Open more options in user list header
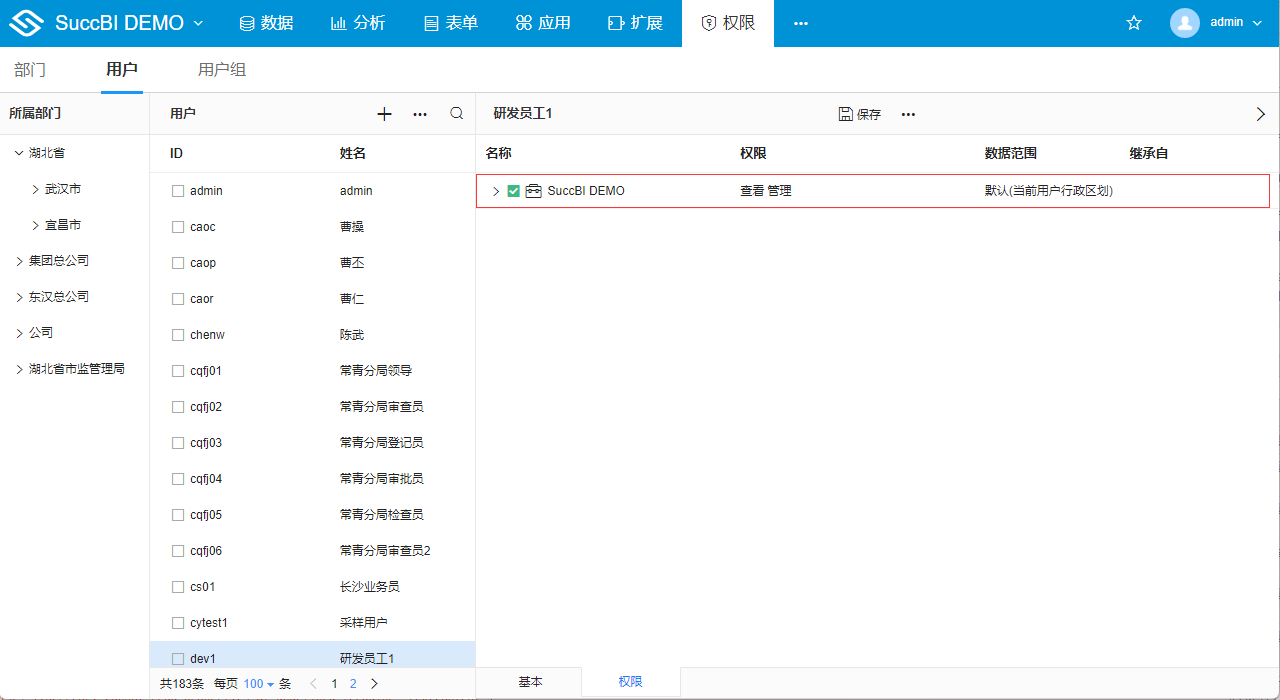1280x700 pixels. tap(420, 114)
